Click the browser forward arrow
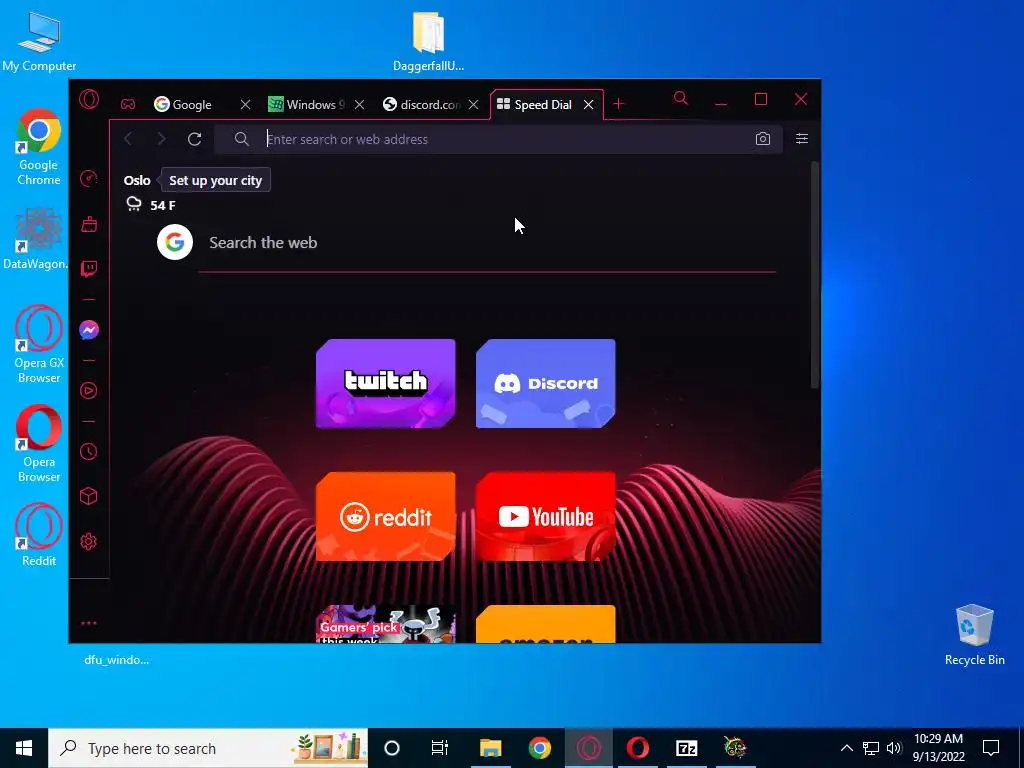This screenshot has width=1024, height=768. click(161, 138)
